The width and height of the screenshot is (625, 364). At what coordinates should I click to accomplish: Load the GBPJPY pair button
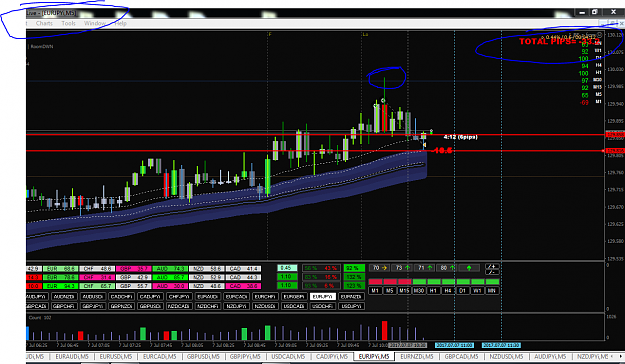click(93, 306)
